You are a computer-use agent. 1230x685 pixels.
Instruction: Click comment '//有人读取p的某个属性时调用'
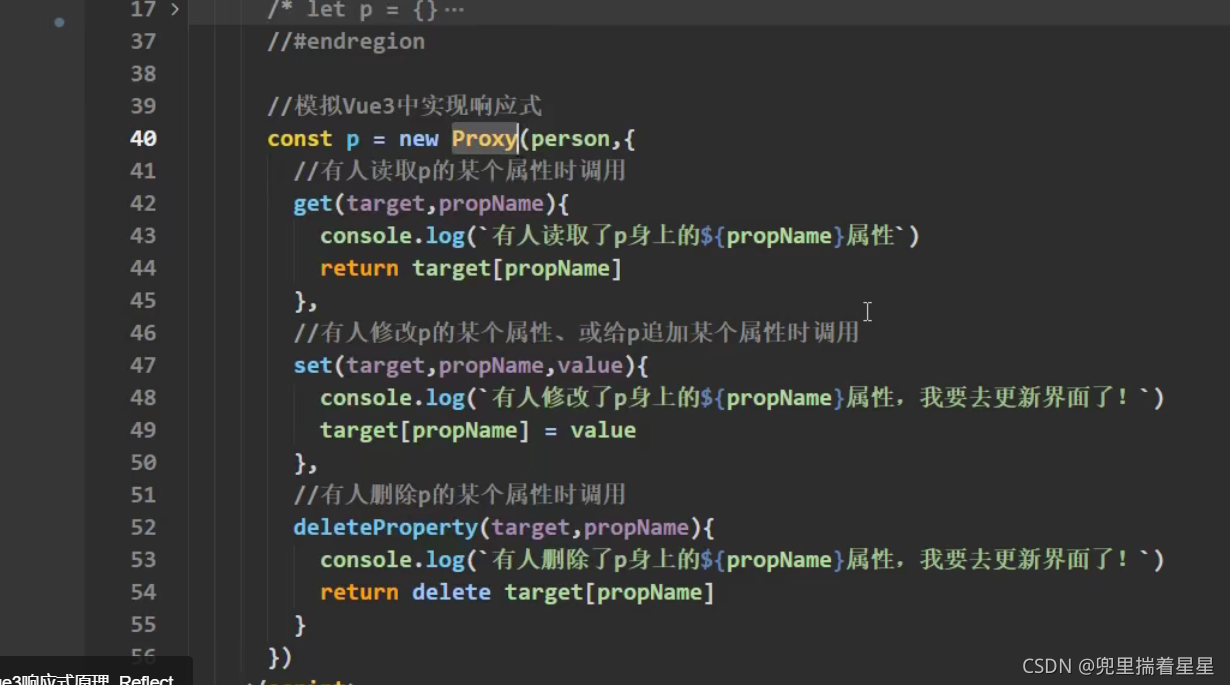click(x=460, y=171)
